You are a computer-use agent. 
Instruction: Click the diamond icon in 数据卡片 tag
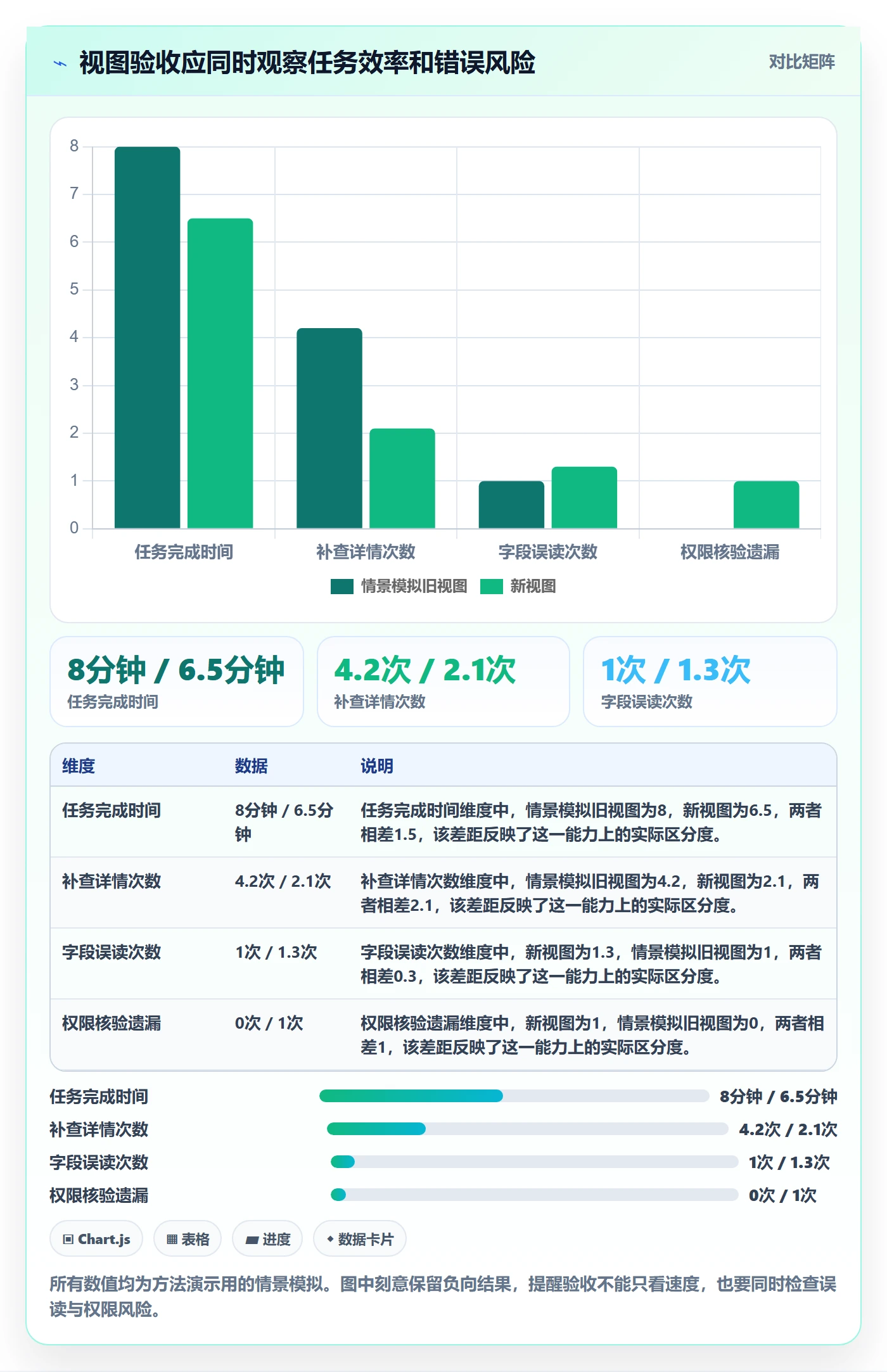tap(330, 1239)
